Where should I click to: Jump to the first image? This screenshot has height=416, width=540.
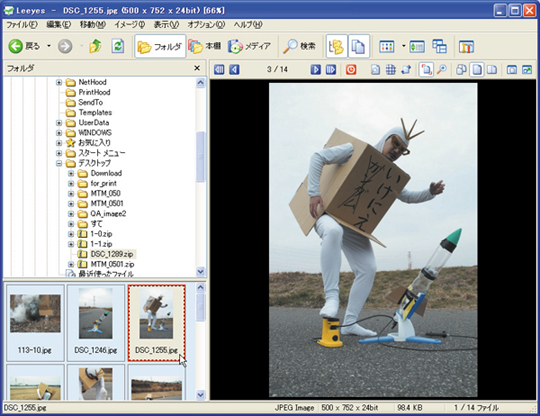point(219,70)
